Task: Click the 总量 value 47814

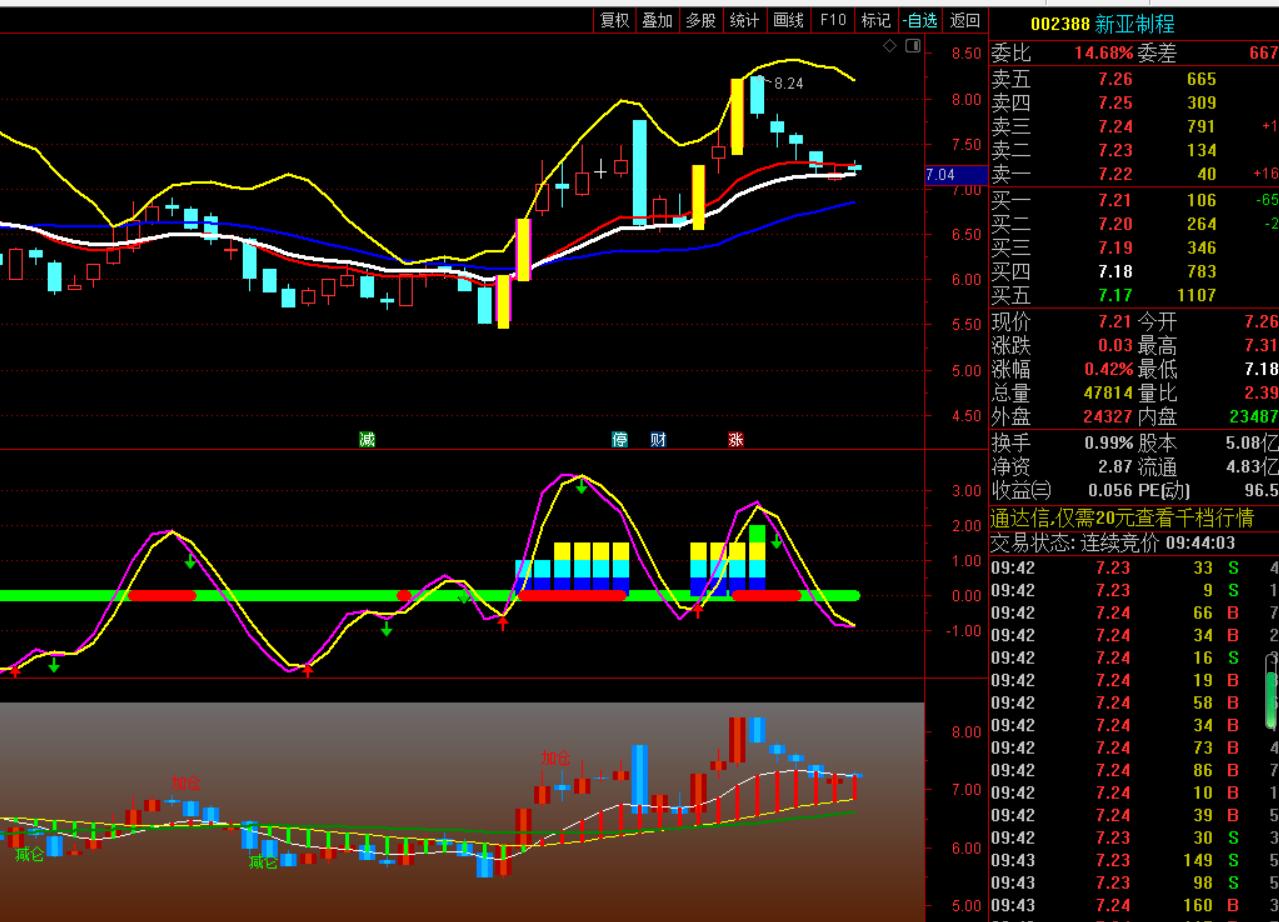Action: (1108, 393)
